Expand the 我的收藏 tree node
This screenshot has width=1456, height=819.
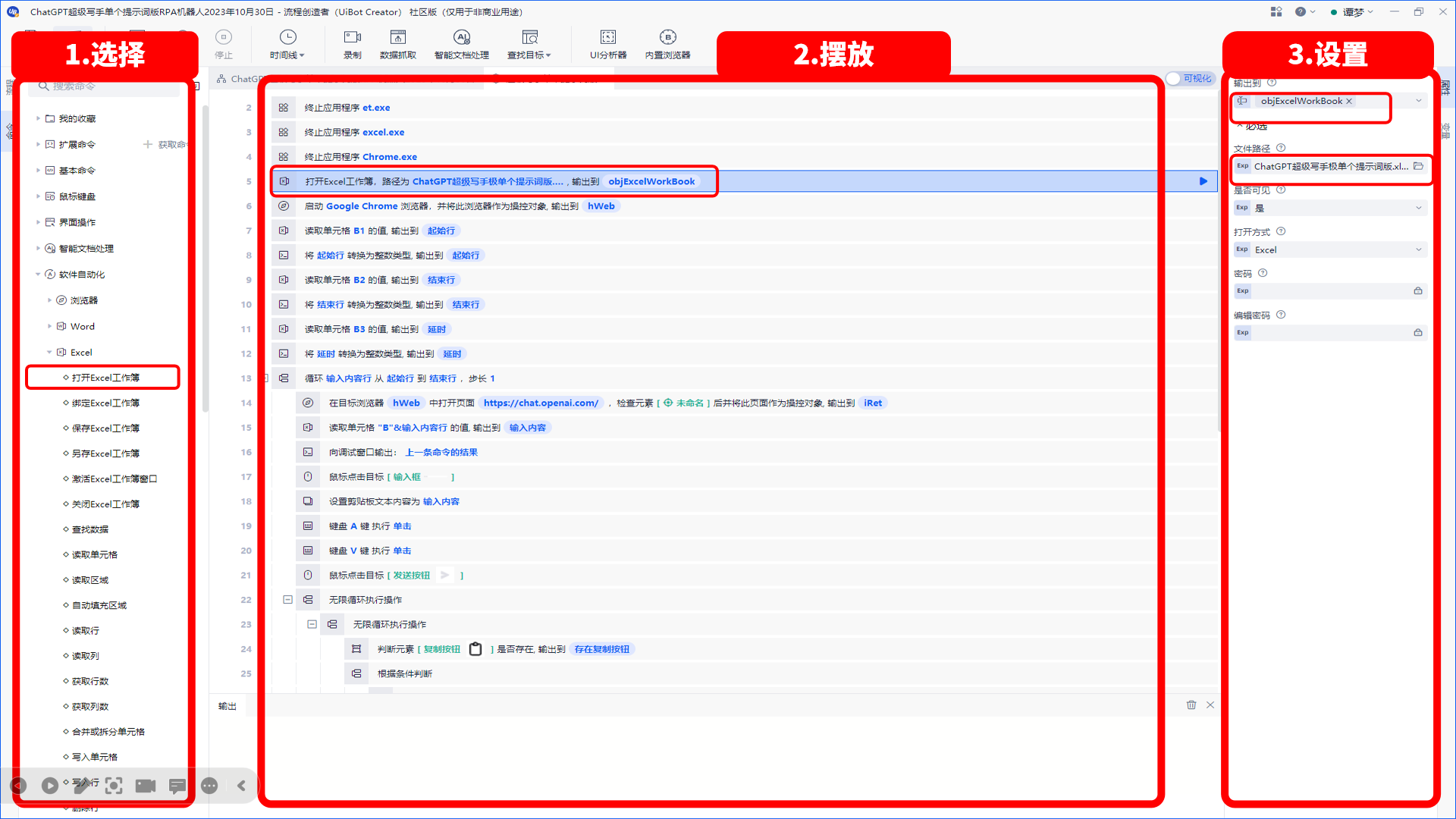point(38,118)
